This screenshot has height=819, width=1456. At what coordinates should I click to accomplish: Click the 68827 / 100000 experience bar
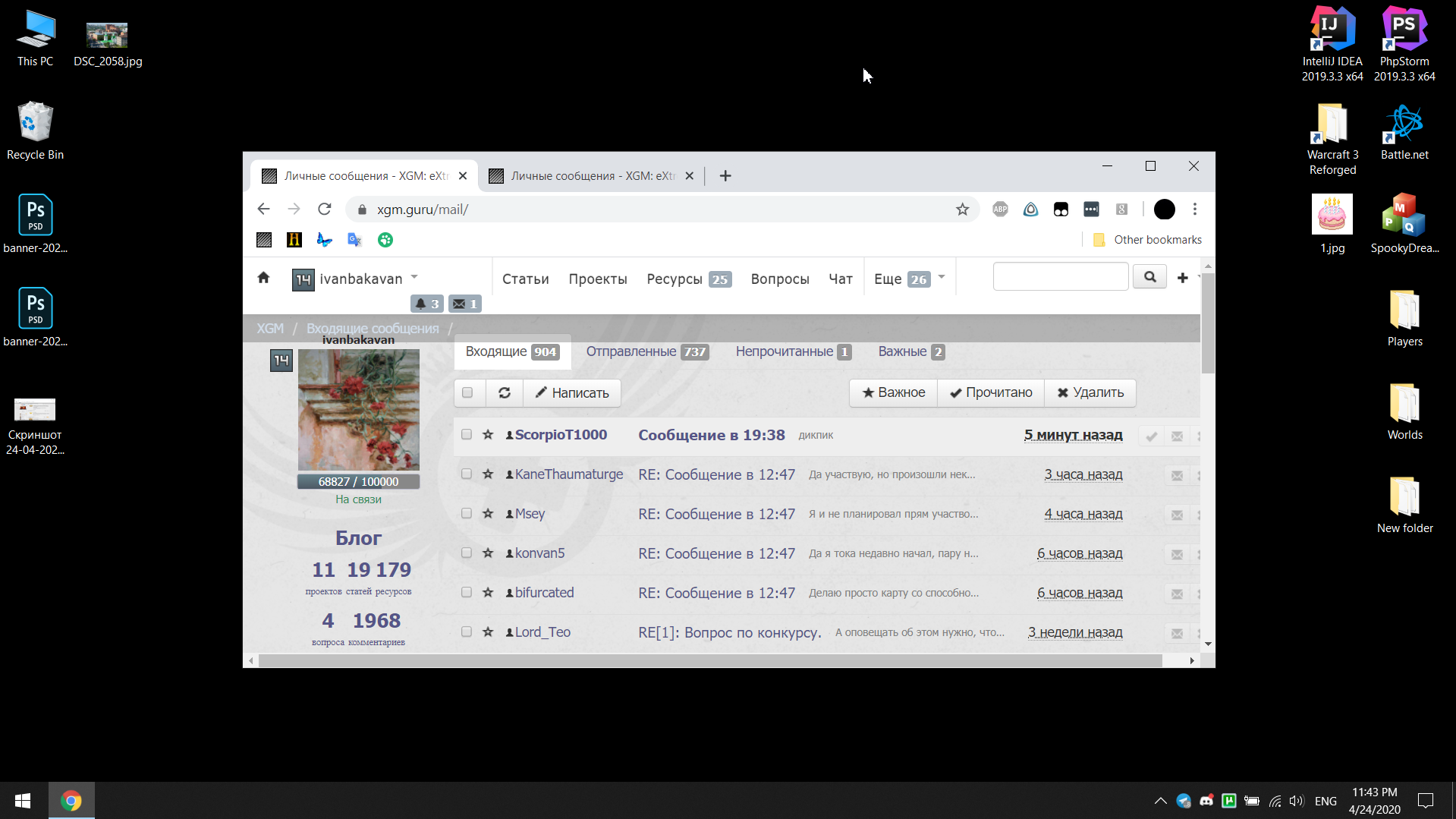358,481
